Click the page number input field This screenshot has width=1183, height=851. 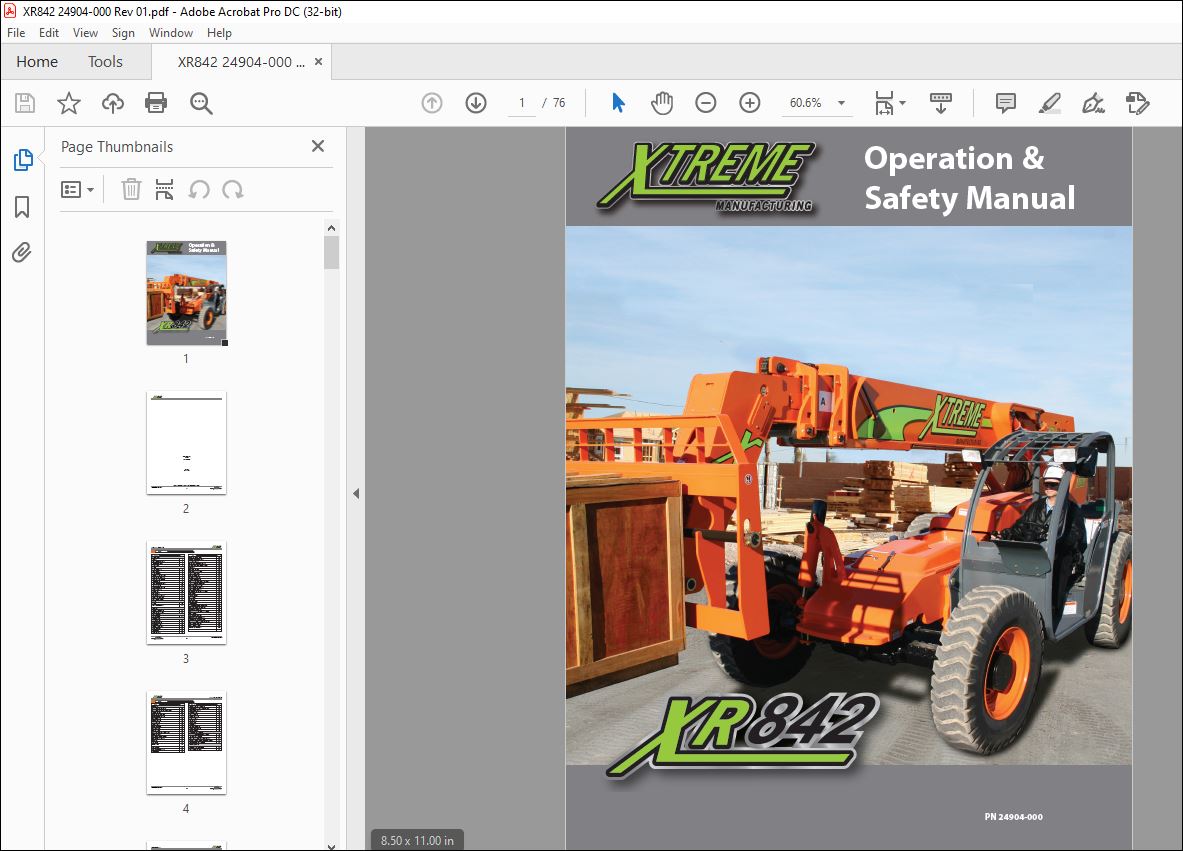[521, 103]
